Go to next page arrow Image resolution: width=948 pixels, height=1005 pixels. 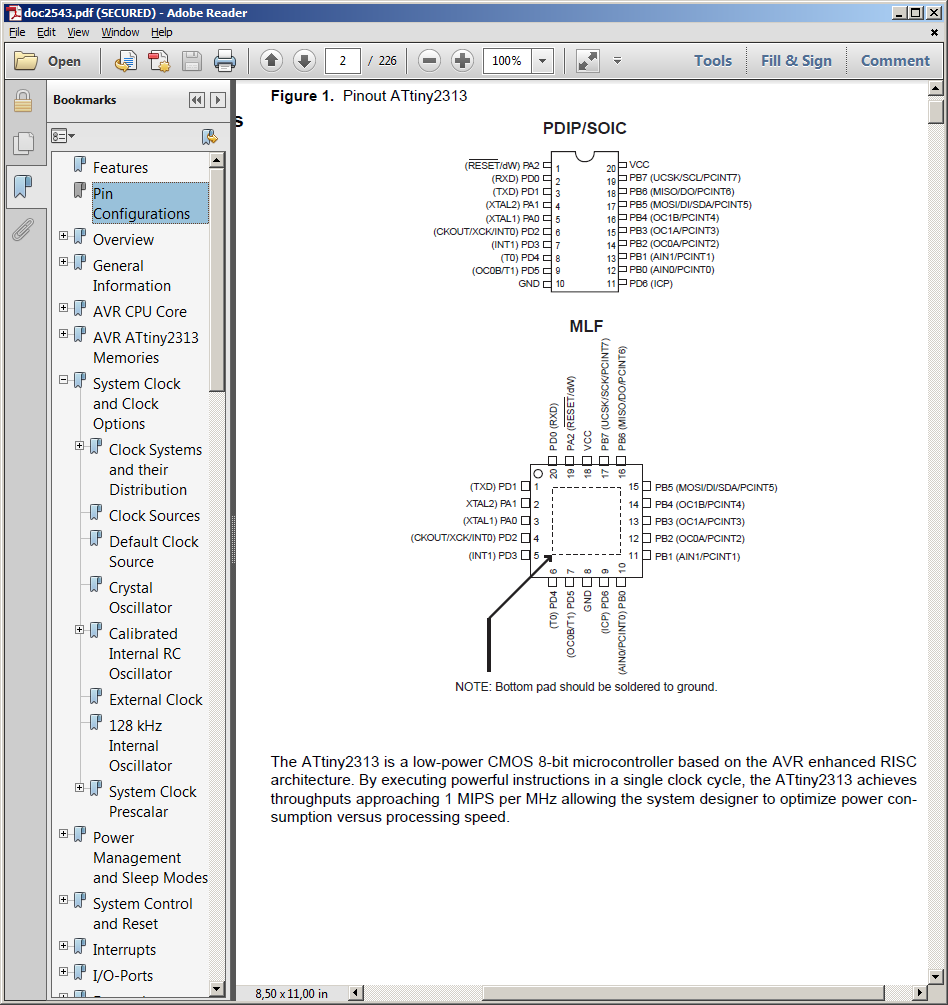tap(304, 61)
